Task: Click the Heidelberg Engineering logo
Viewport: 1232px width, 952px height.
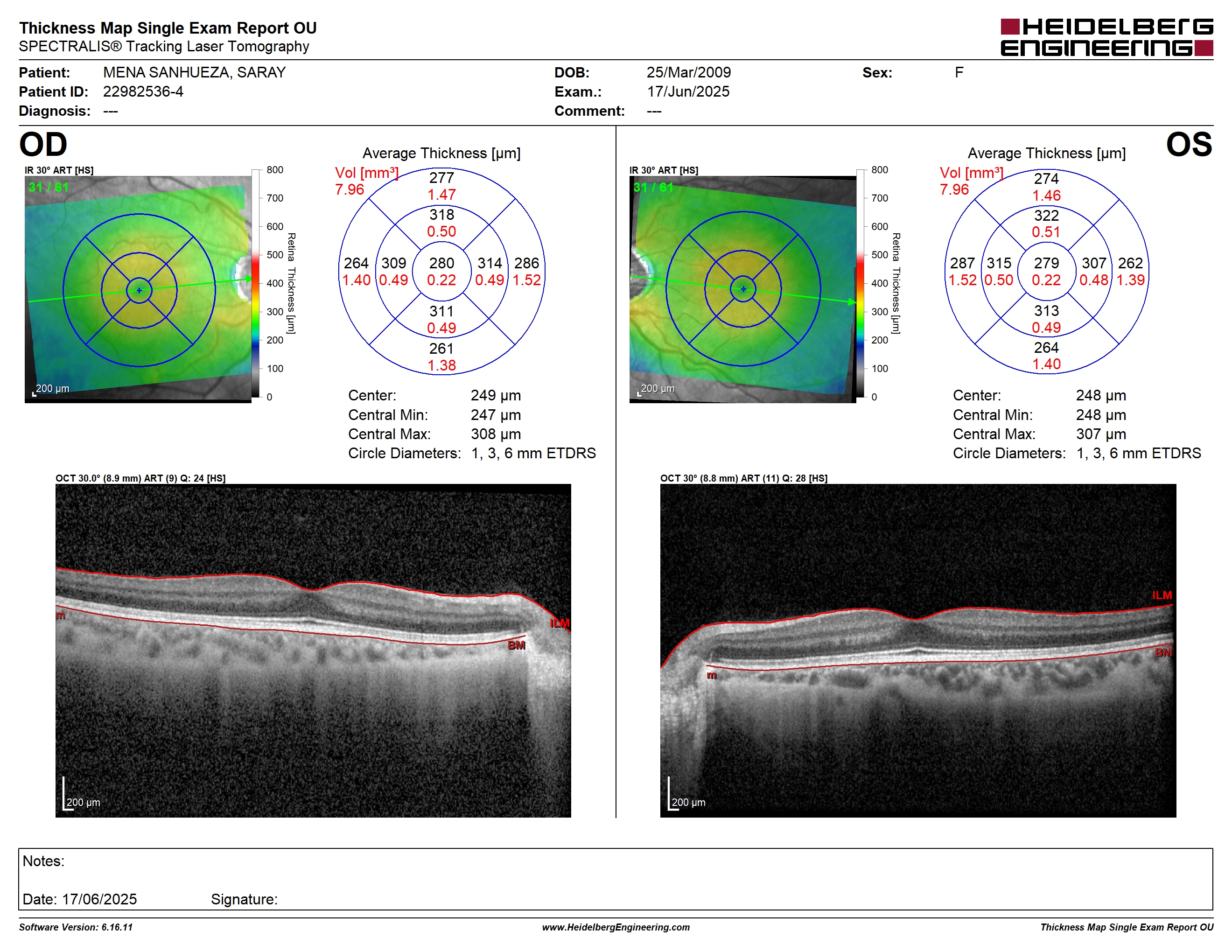Action: (1106, 37)
